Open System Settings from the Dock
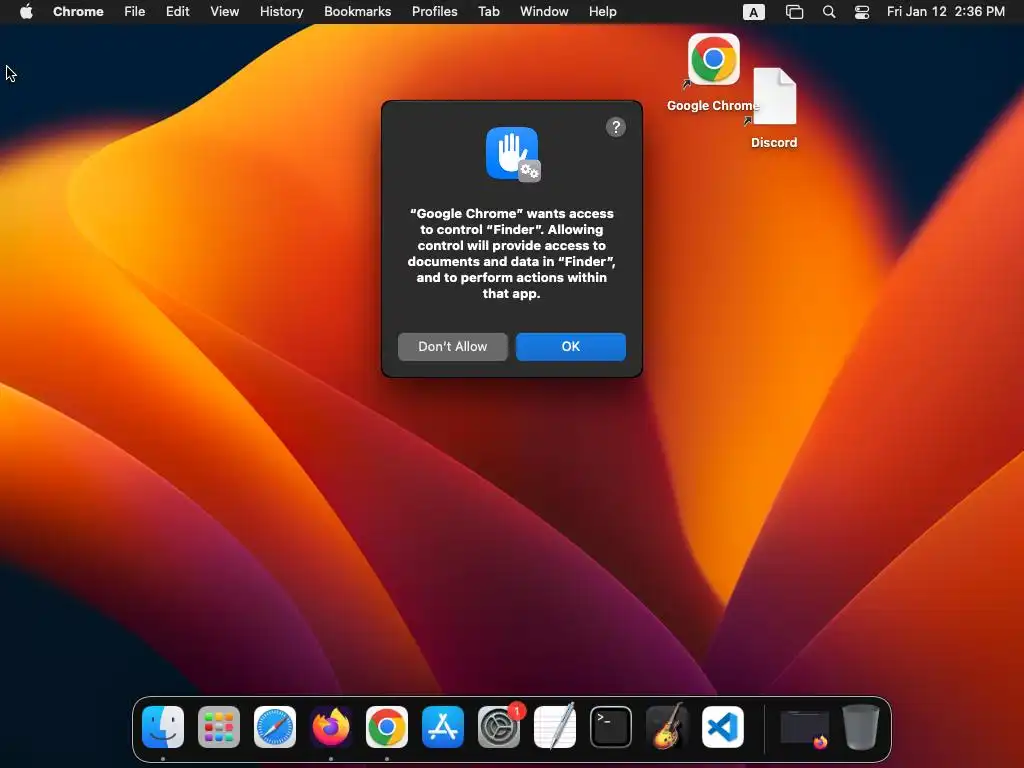The height and width of the screenshot is (768, 1024). click(x=499, y=726)
